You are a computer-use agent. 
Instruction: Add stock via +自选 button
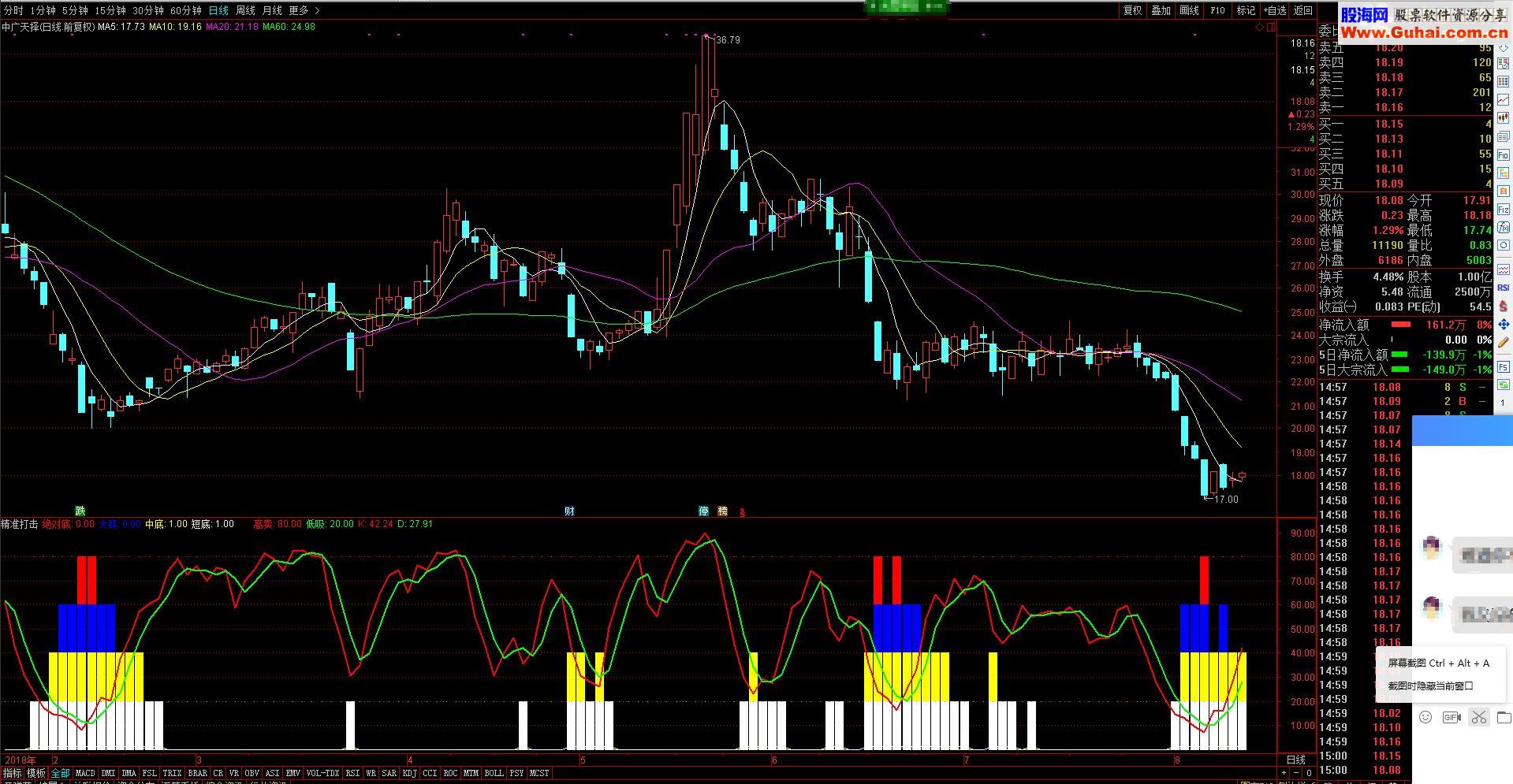[x=1275, y=10]
